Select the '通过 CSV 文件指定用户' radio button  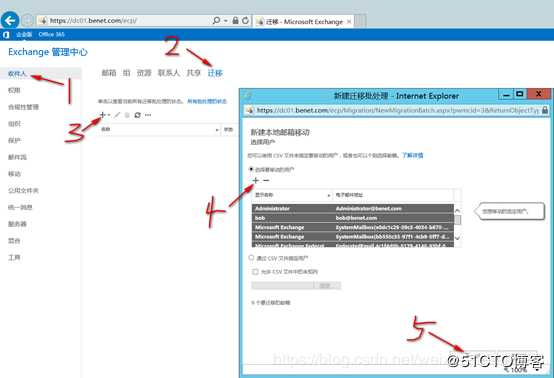coord(251,258)
